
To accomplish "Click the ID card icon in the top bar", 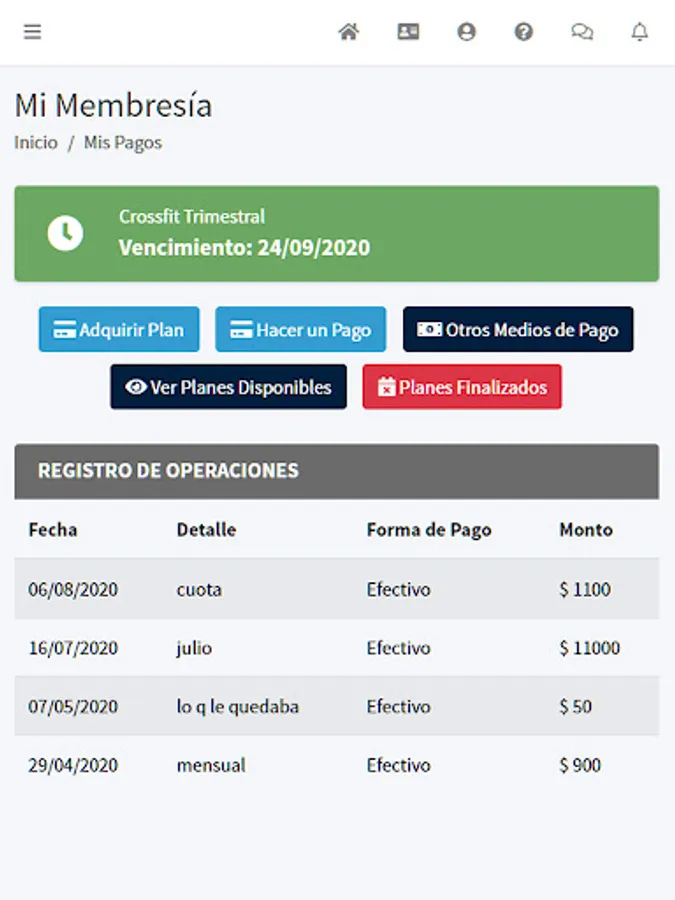I will [x=407, y=32].
